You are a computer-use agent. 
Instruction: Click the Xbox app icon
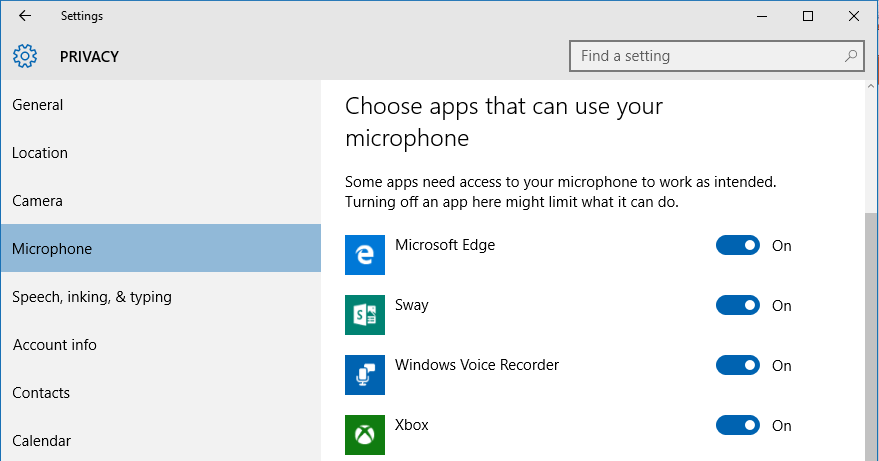coord(364,435)
